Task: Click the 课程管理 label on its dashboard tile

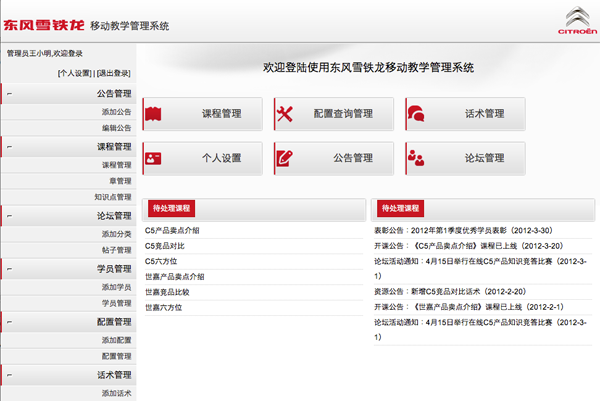Action: pyautogui.click(x=222, y=114)
